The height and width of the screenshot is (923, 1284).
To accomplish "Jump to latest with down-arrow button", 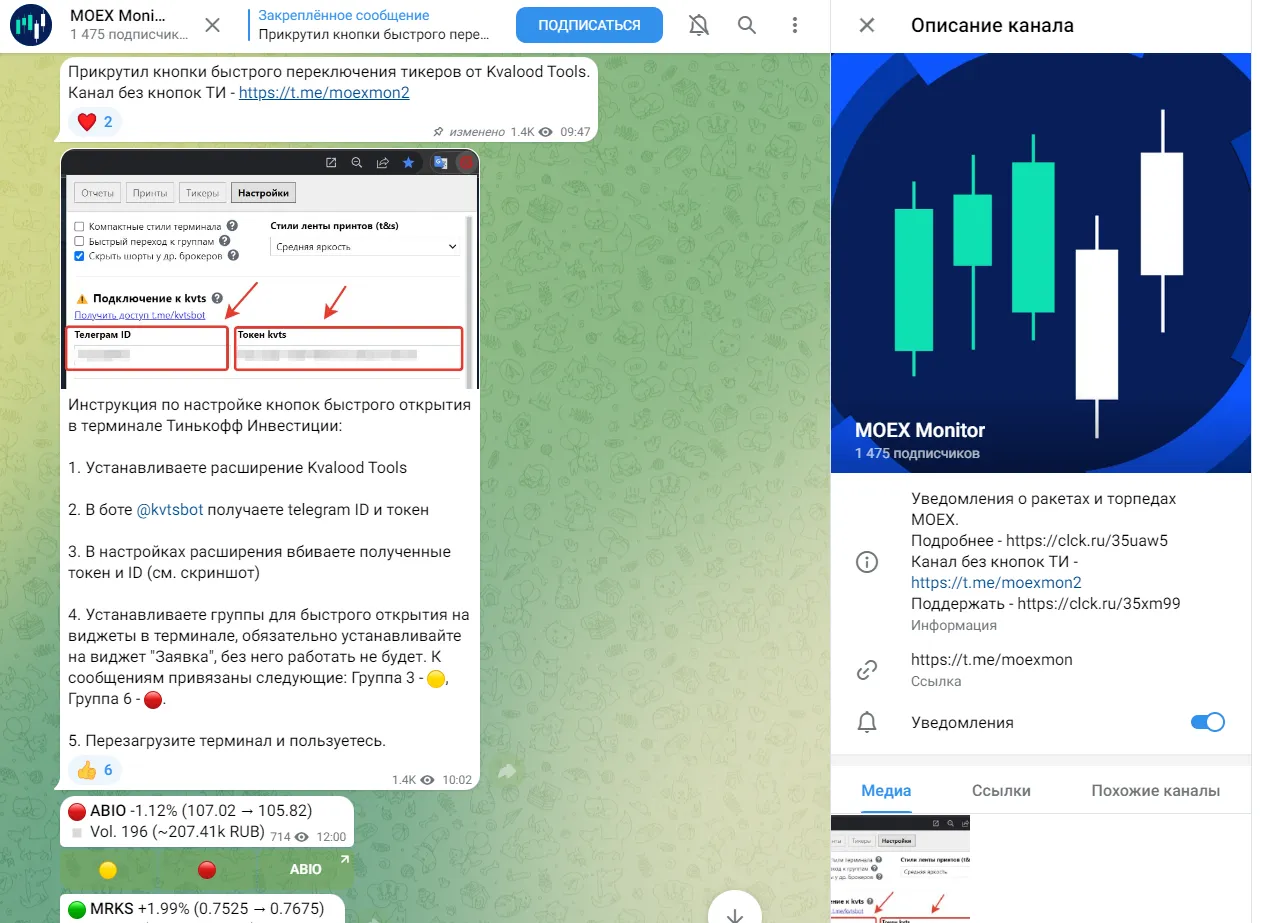I will tap(735, 913).
